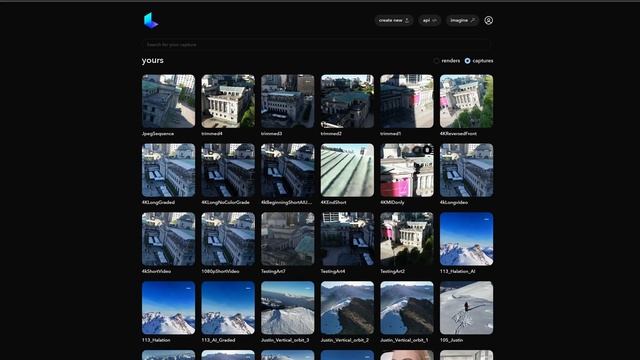640x360 pixels.
Task: Click the create new button
Action: pos(394,20)
